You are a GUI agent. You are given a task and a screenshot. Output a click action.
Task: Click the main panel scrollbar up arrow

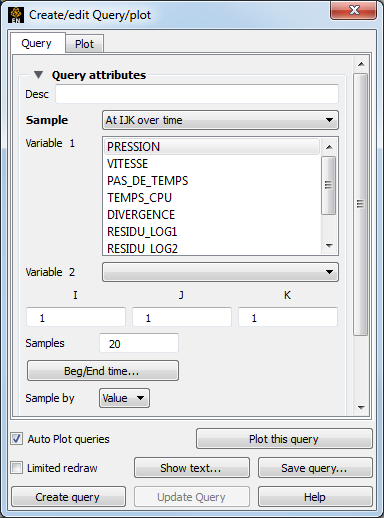click(361, 64)
